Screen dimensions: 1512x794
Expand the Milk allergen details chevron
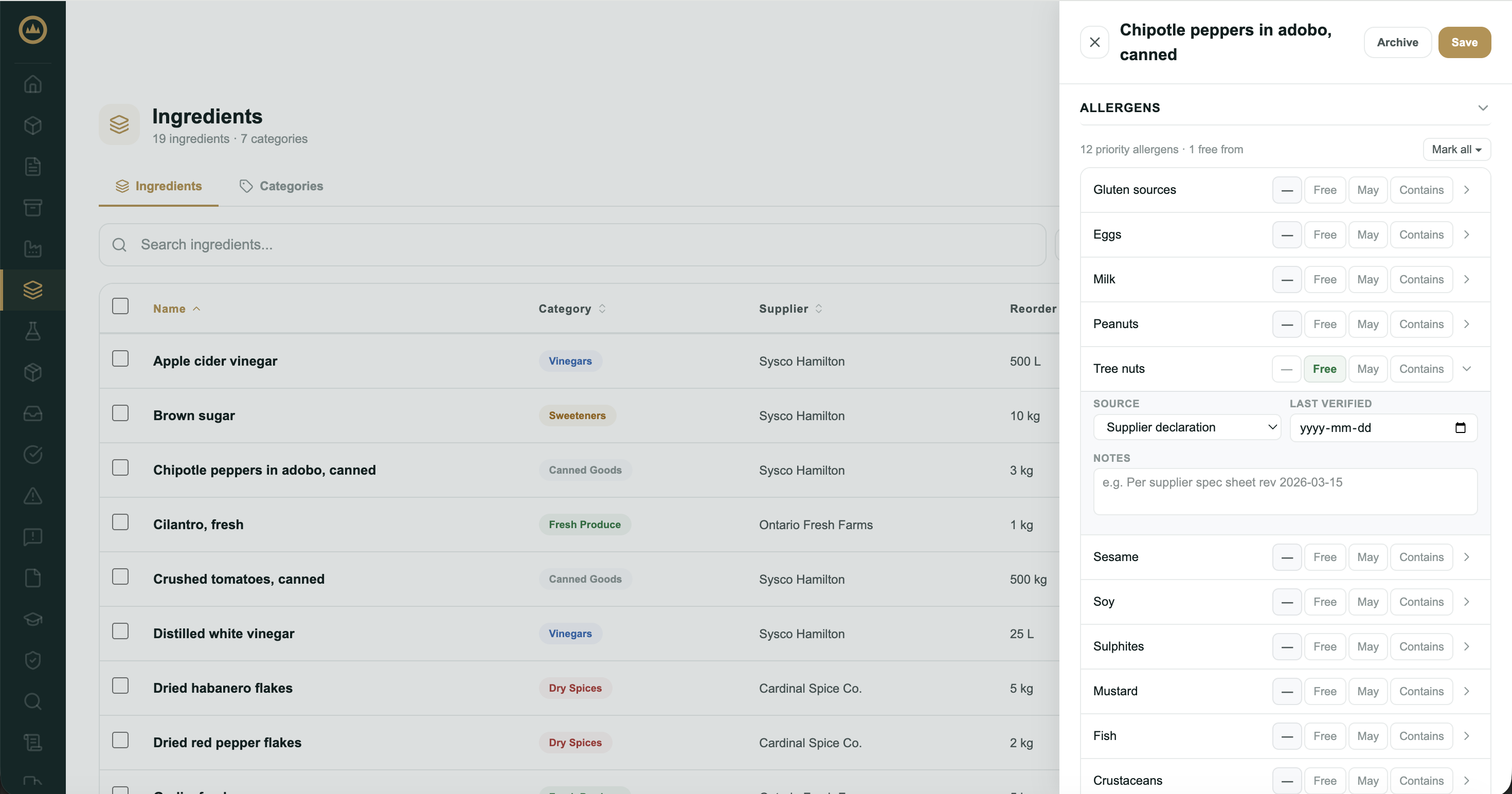pyautogui.click(x=1467, y=279)
